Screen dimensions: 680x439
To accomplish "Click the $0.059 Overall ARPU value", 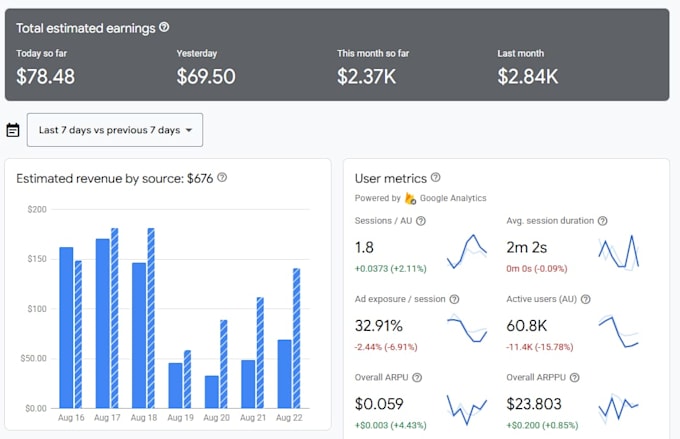I will (379, 404).
